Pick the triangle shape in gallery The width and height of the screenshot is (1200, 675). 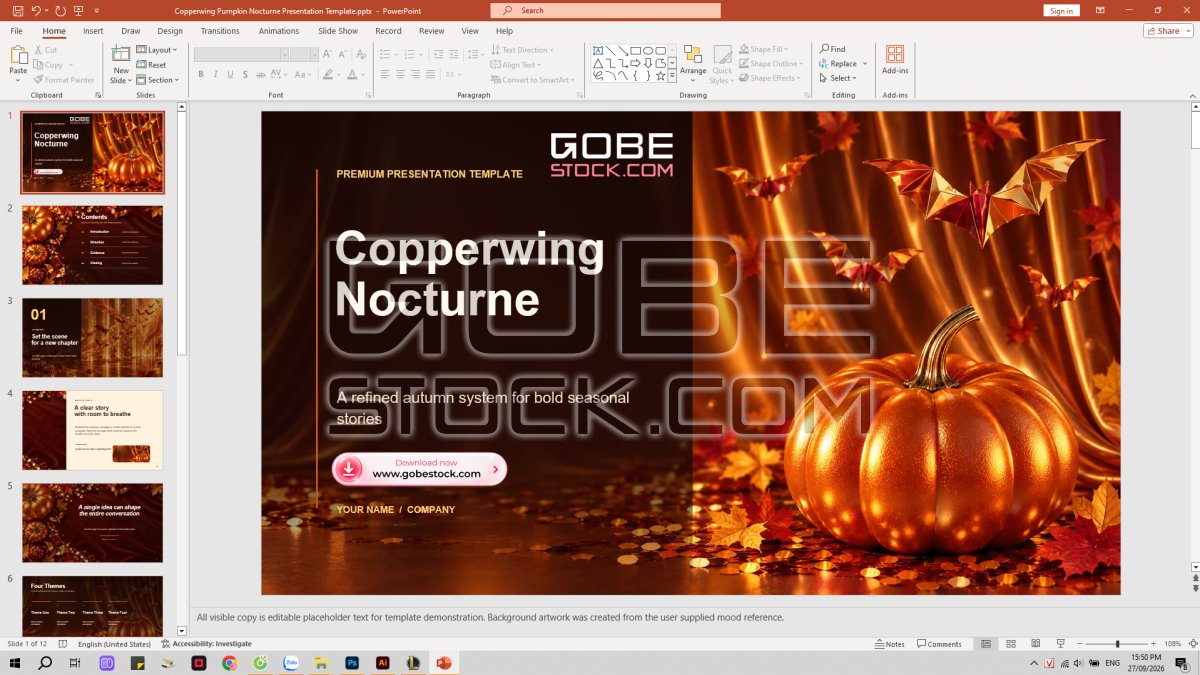(x=597, y=63)
